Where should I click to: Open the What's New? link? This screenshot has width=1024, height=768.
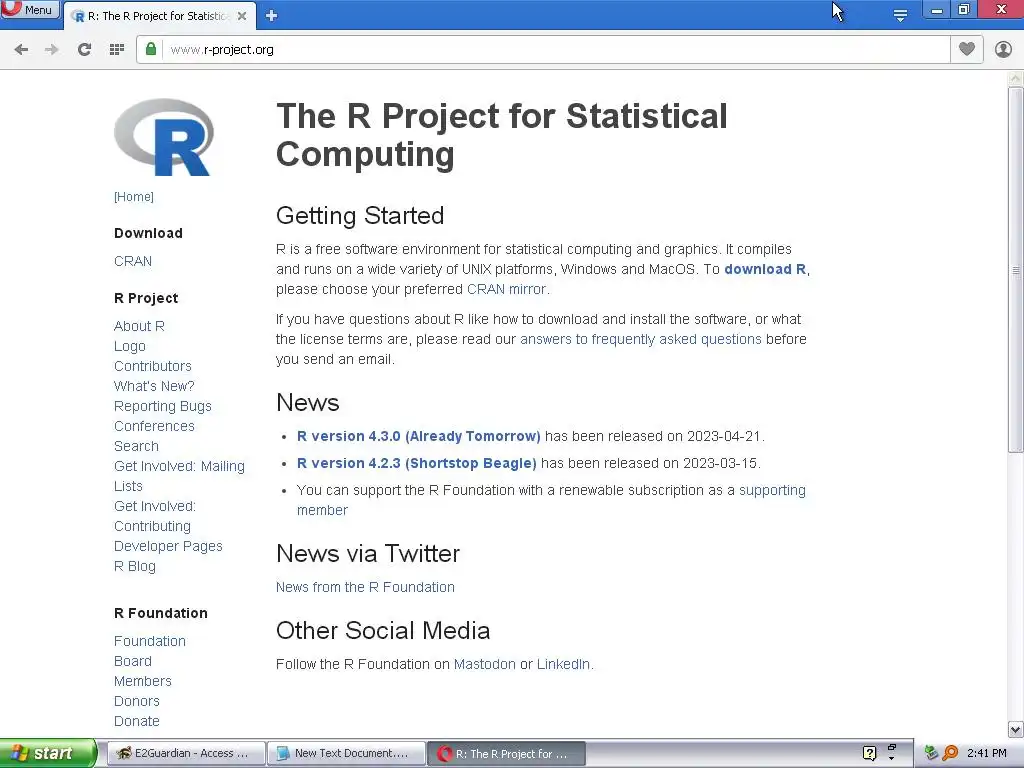tap(154, 386)
